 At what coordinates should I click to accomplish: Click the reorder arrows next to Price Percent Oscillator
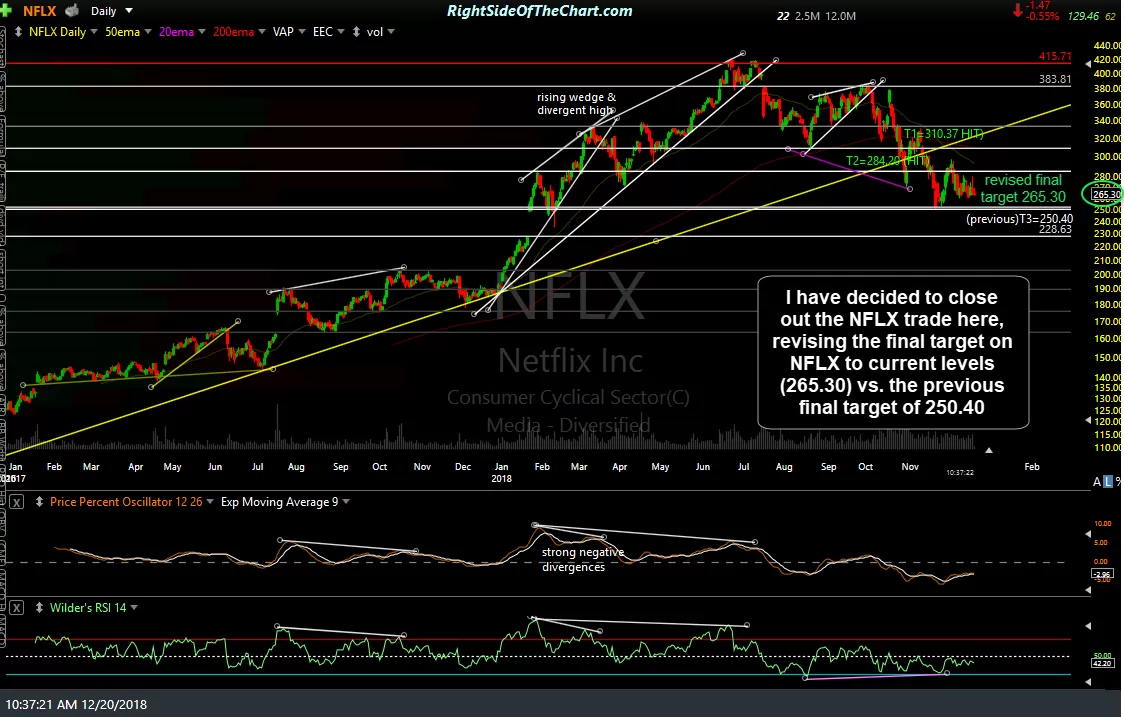[39, 502]
